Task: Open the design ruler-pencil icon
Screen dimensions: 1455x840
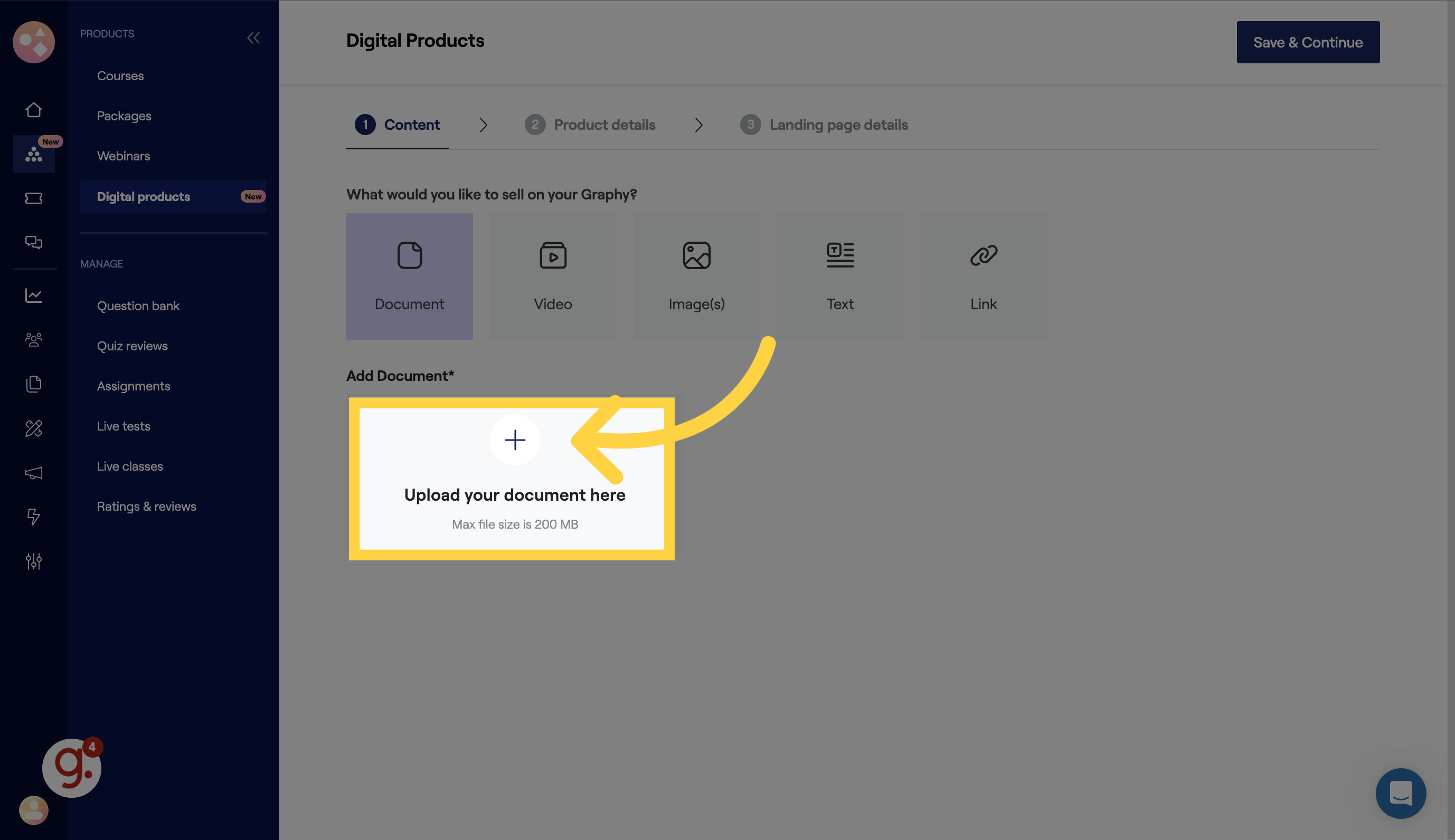Action: [33, 428]
